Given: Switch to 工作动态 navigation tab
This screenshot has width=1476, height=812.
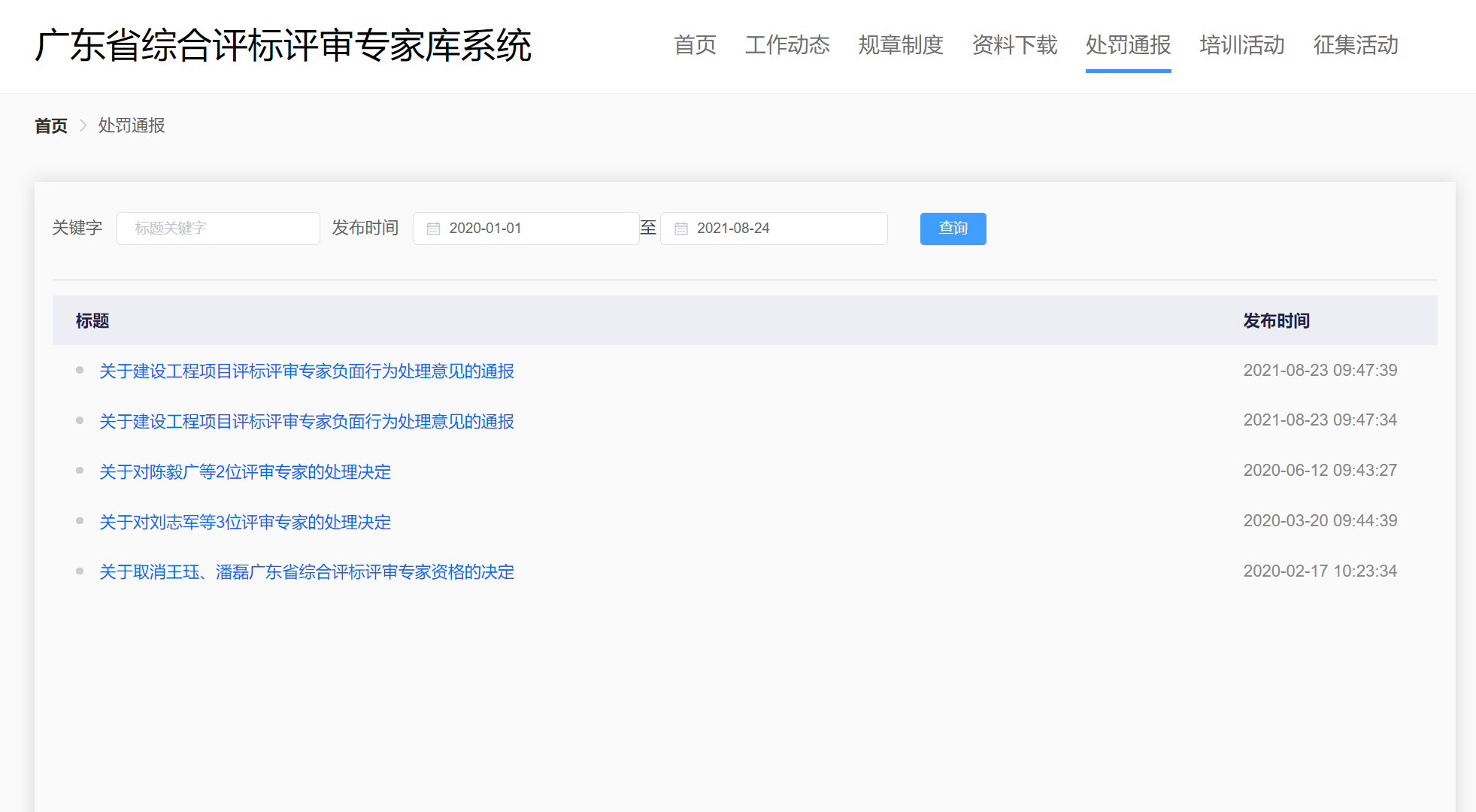Looking at the screenshot, I should click(x=787, y=45).
